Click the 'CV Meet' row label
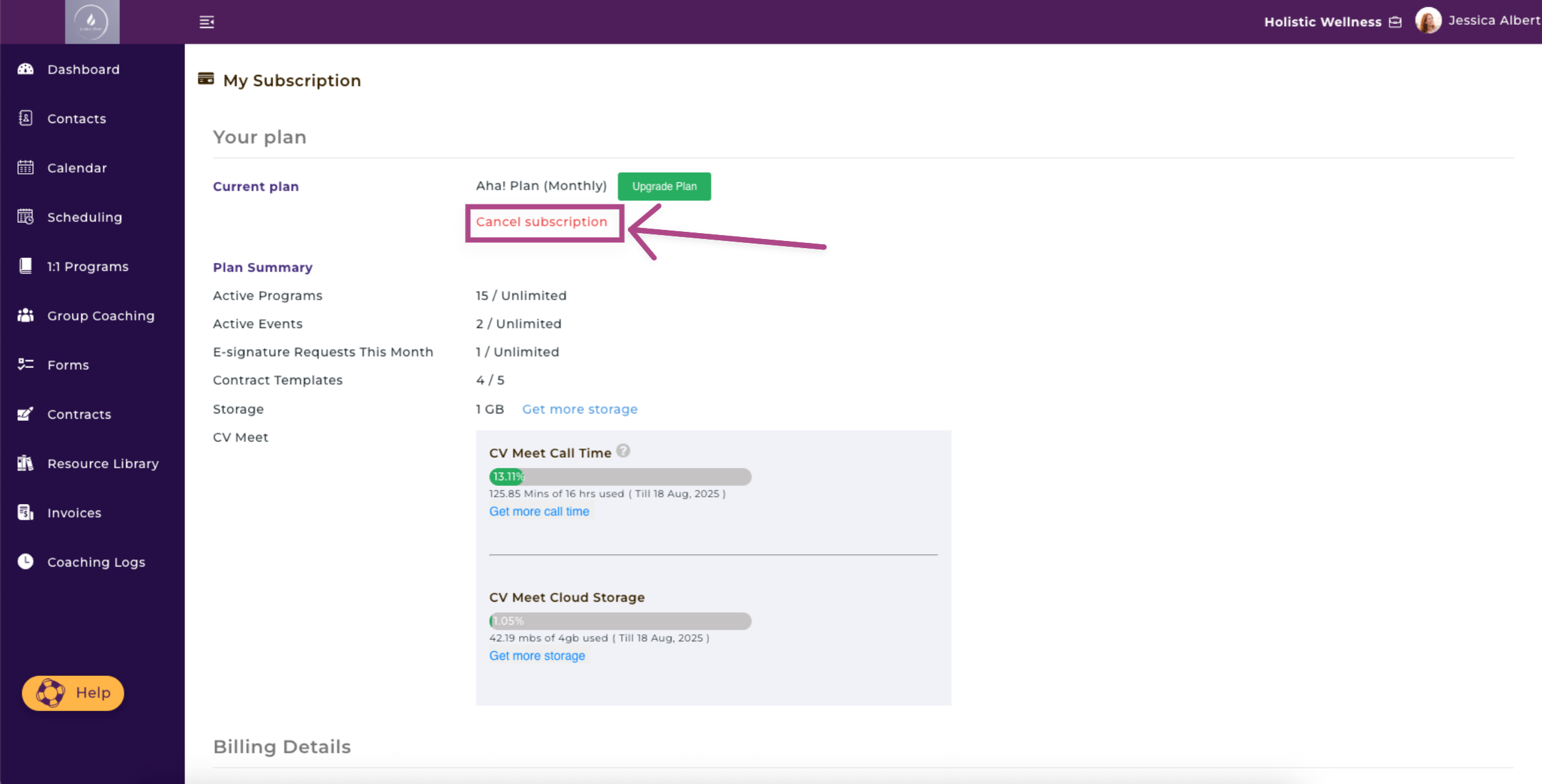Screen dimensions: 1542x784 (240, 437)
